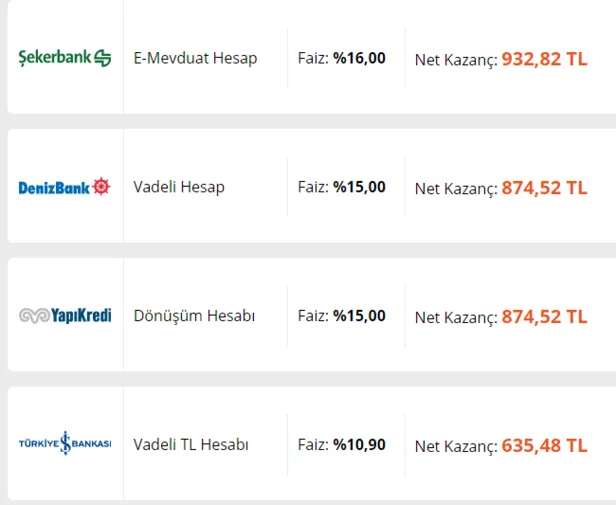
Task: Click Şekerbank's Faiz %16,00 rate
Action: 341,58
